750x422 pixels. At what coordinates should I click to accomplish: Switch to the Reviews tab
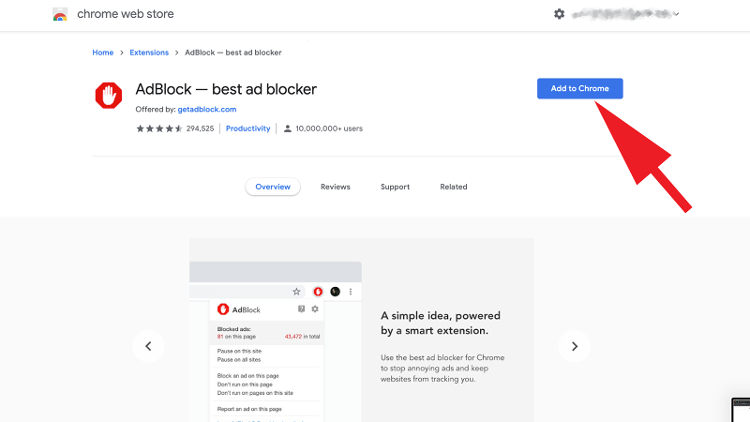tap(335, 187)
